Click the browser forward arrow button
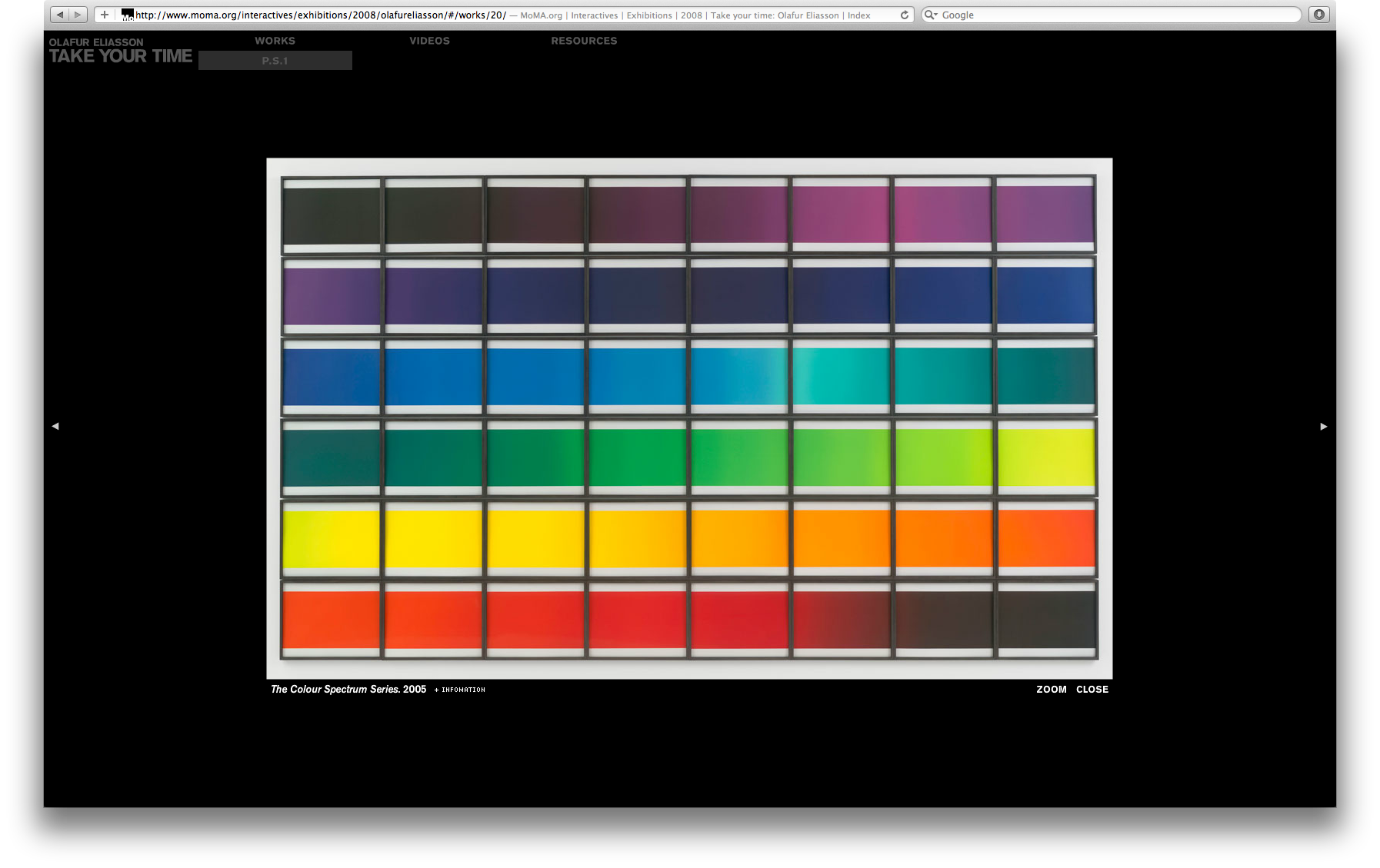Screen dimensions: 1380x868 (78, 15)
